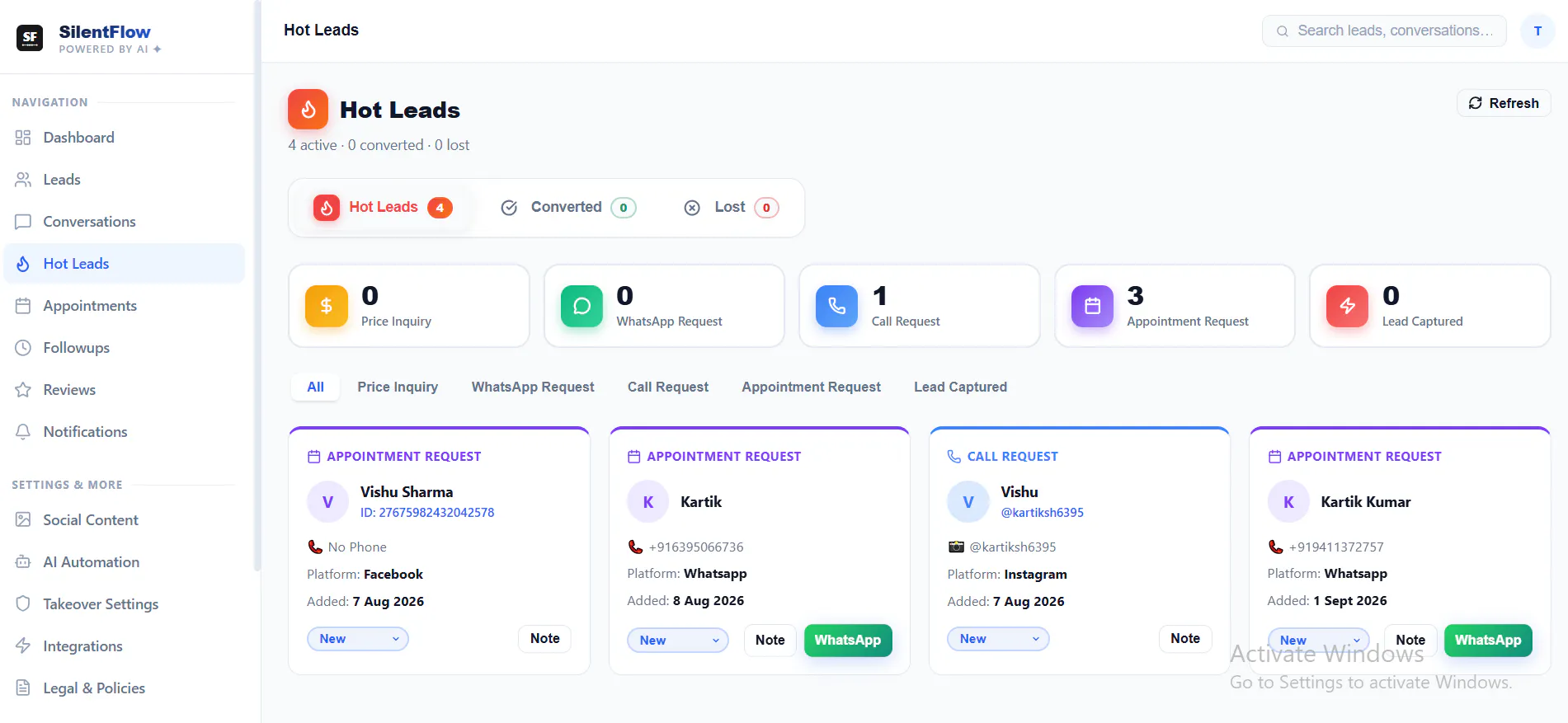Open Reviews from the sidebar
Screen dimensions: 1568x723
124,390
